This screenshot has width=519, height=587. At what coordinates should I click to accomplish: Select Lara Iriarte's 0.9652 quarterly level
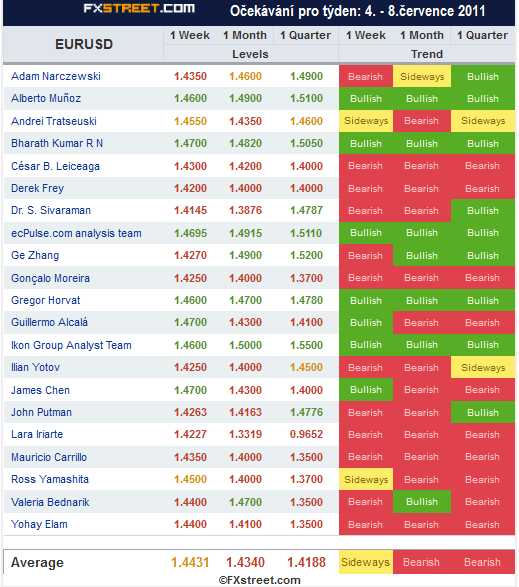point(306,434)
